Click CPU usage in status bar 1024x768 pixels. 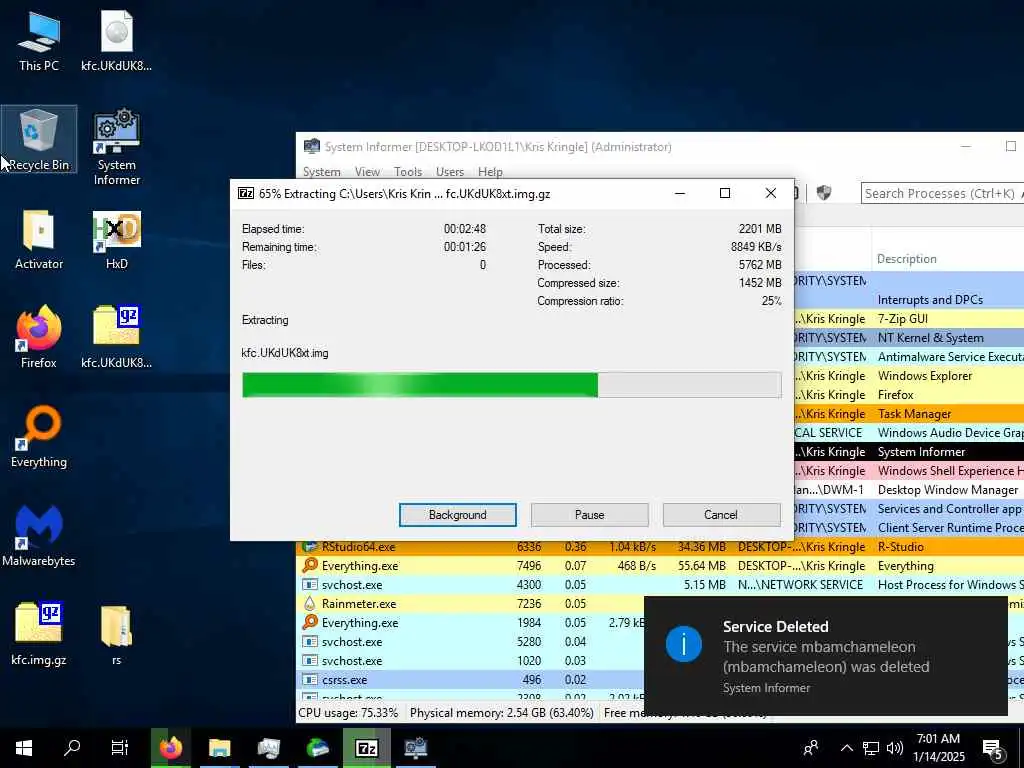pos(348,712)
